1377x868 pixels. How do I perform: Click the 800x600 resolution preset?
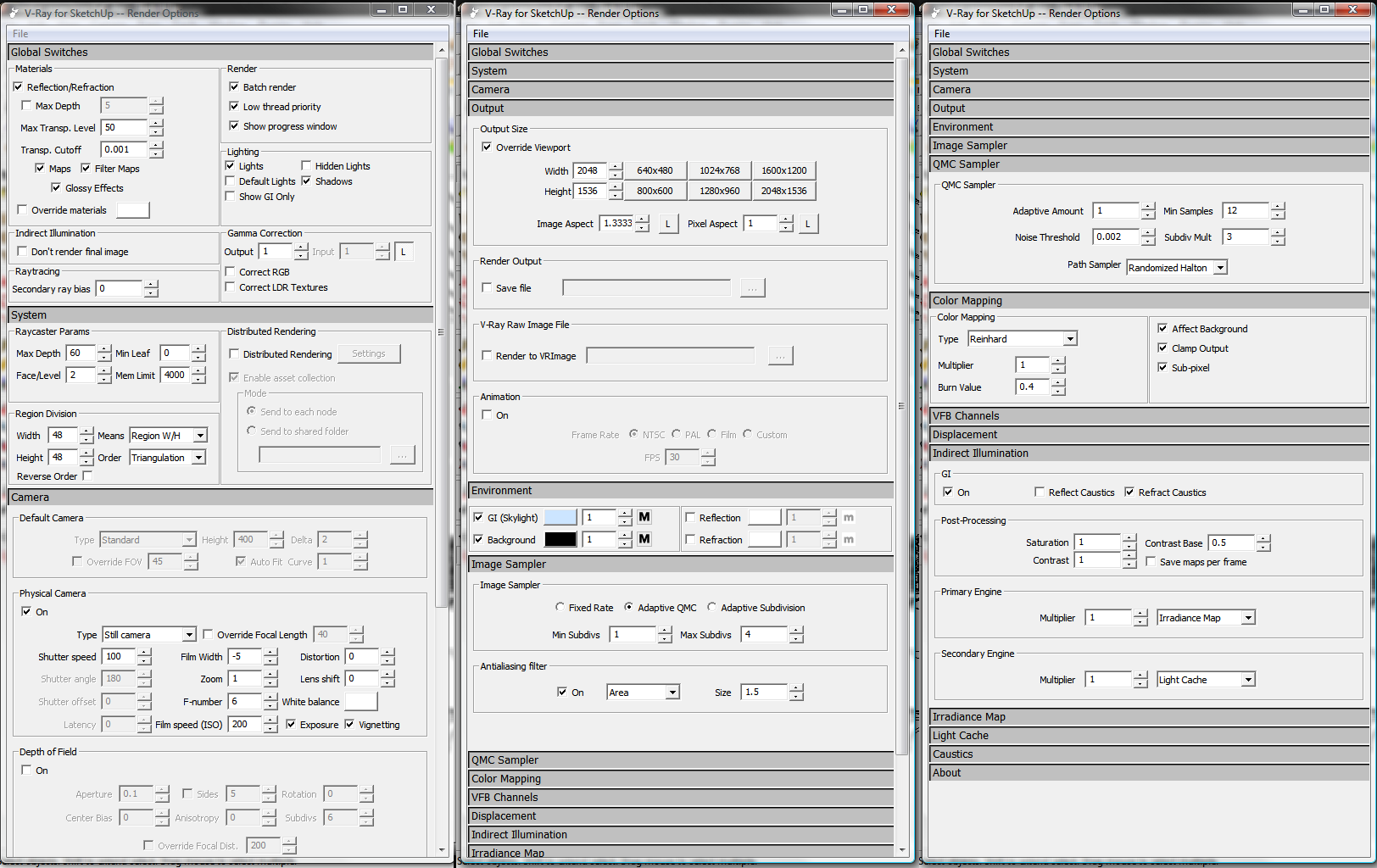pyautogui.click(x=655, y=191)
